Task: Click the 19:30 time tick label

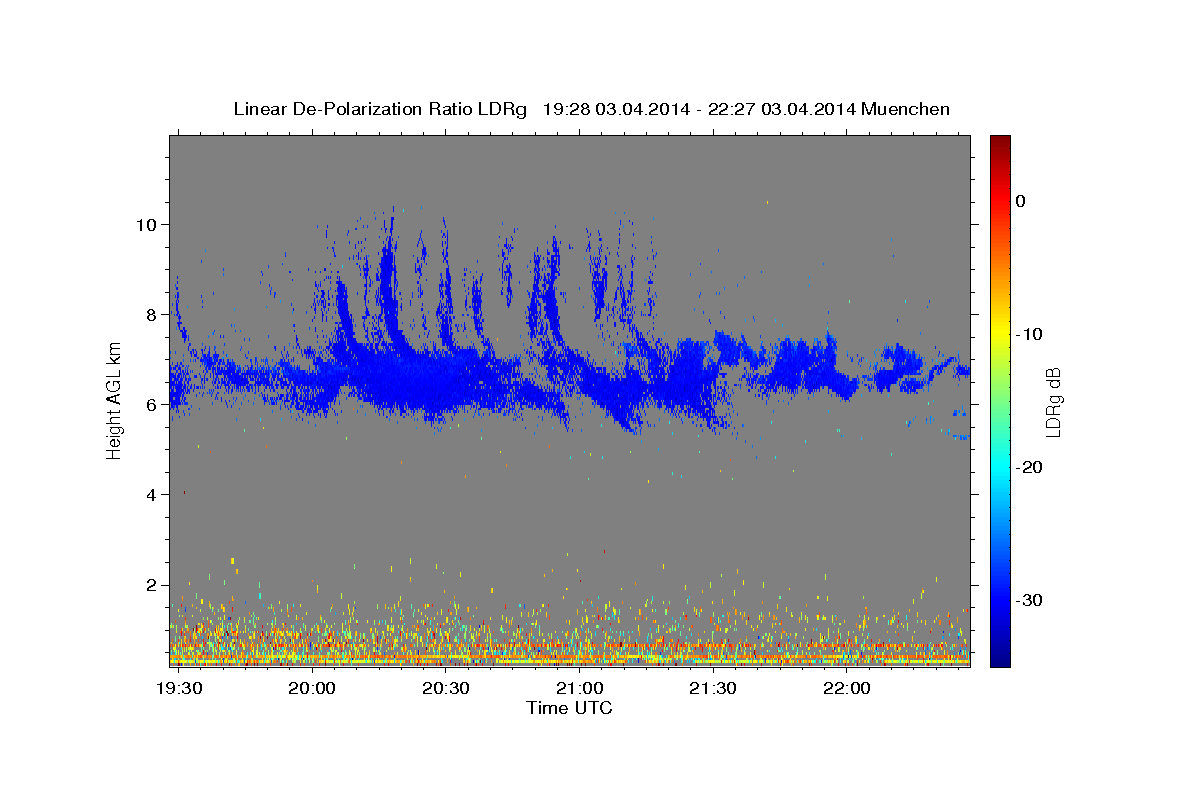Action: (181, 689)
